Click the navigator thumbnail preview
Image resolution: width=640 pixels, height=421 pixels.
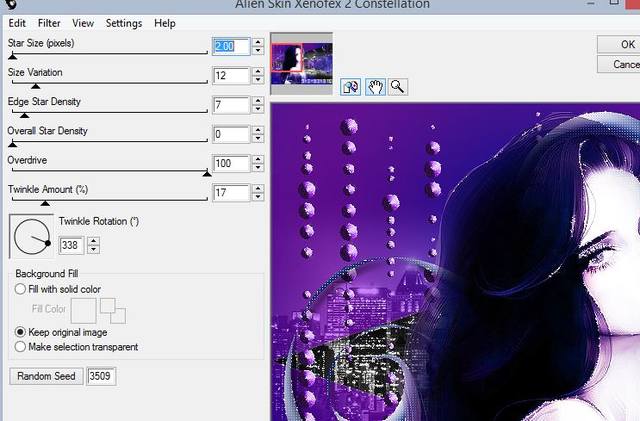point(302,64)
